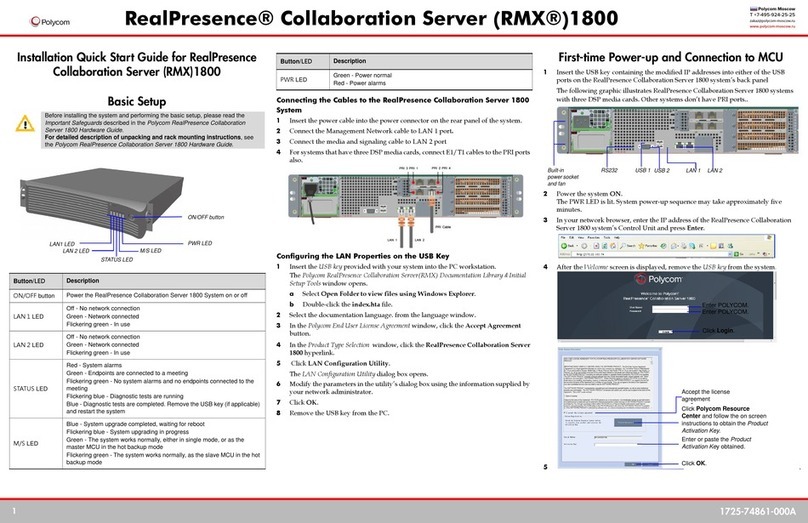Click the Search magnifier in the browser toolbar image
This screenshot has height=523, width=808.
click(x=622, y=246)
